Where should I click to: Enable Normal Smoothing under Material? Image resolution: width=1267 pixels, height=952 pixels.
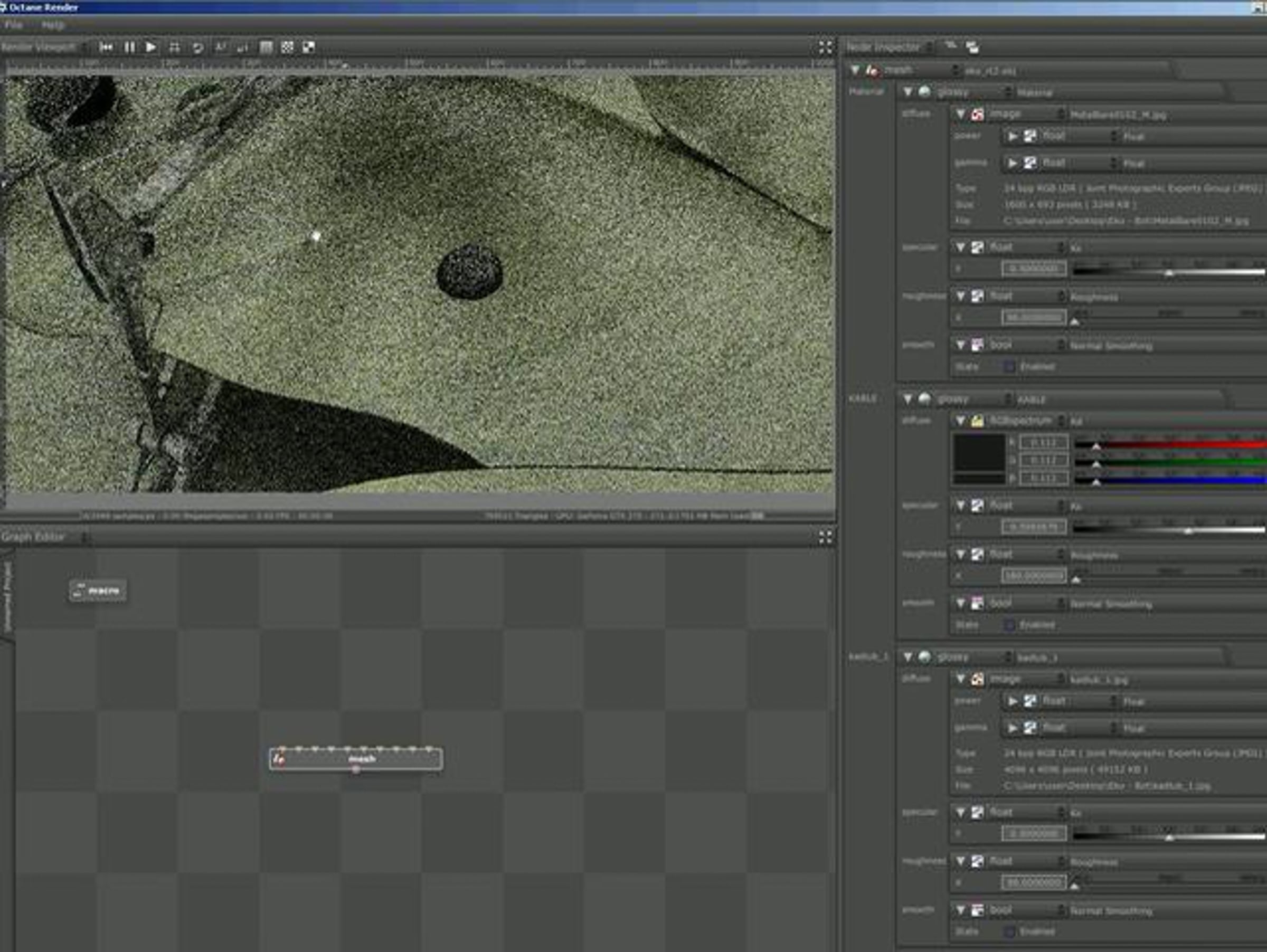[1010, 366]
